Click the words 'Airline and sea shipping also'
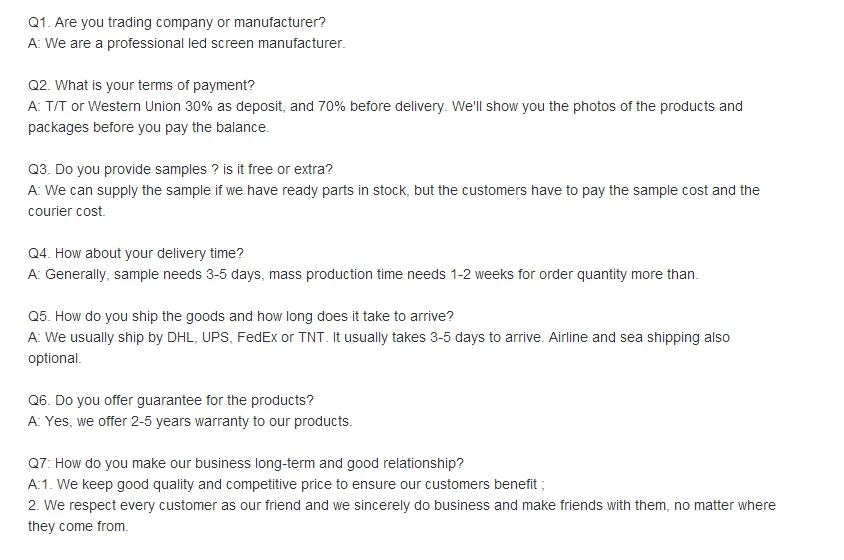The image size is (844, 560). [x=639, y=338]
